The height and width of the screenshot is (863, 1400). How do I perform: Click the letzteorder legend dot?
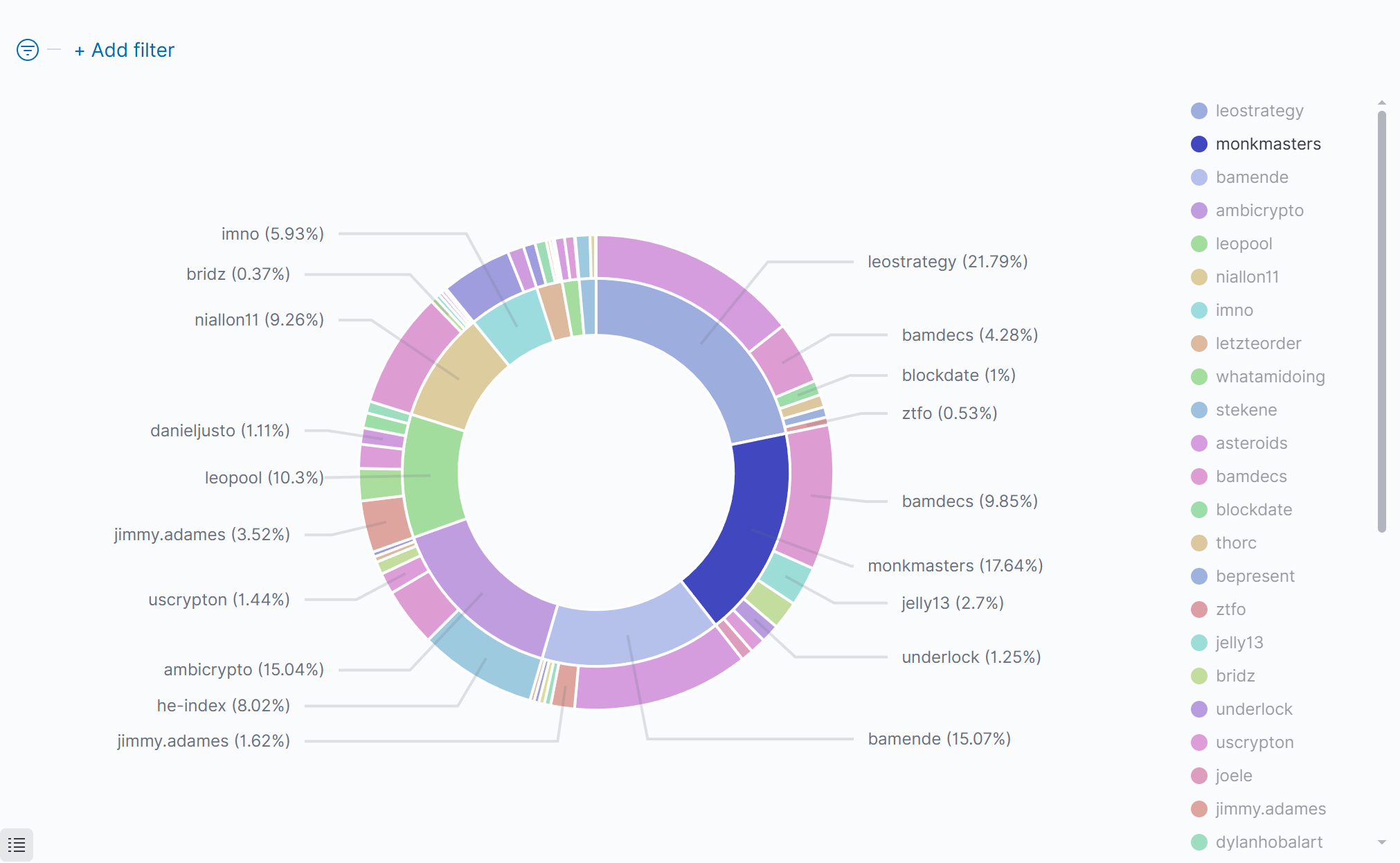coord(1199,344)
